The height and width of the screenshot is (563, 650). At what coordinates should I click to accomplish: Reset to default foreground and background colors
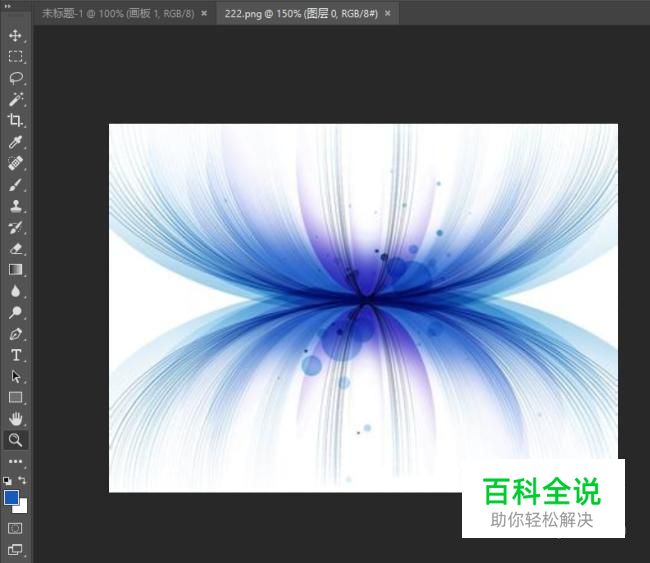[7, 480]
